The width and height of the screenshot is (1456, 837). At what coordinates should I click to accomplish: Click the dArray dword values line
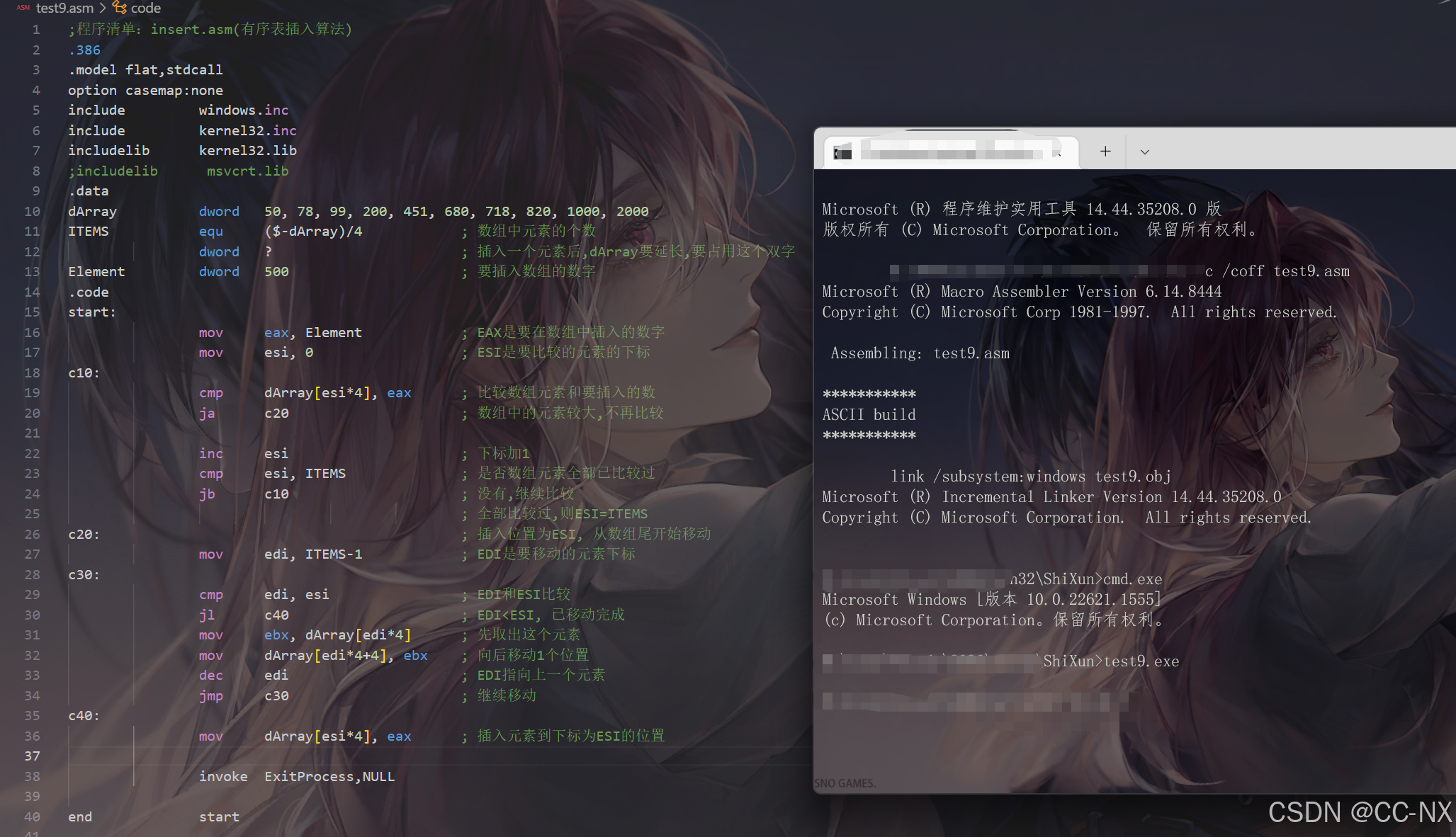[456, 212]
